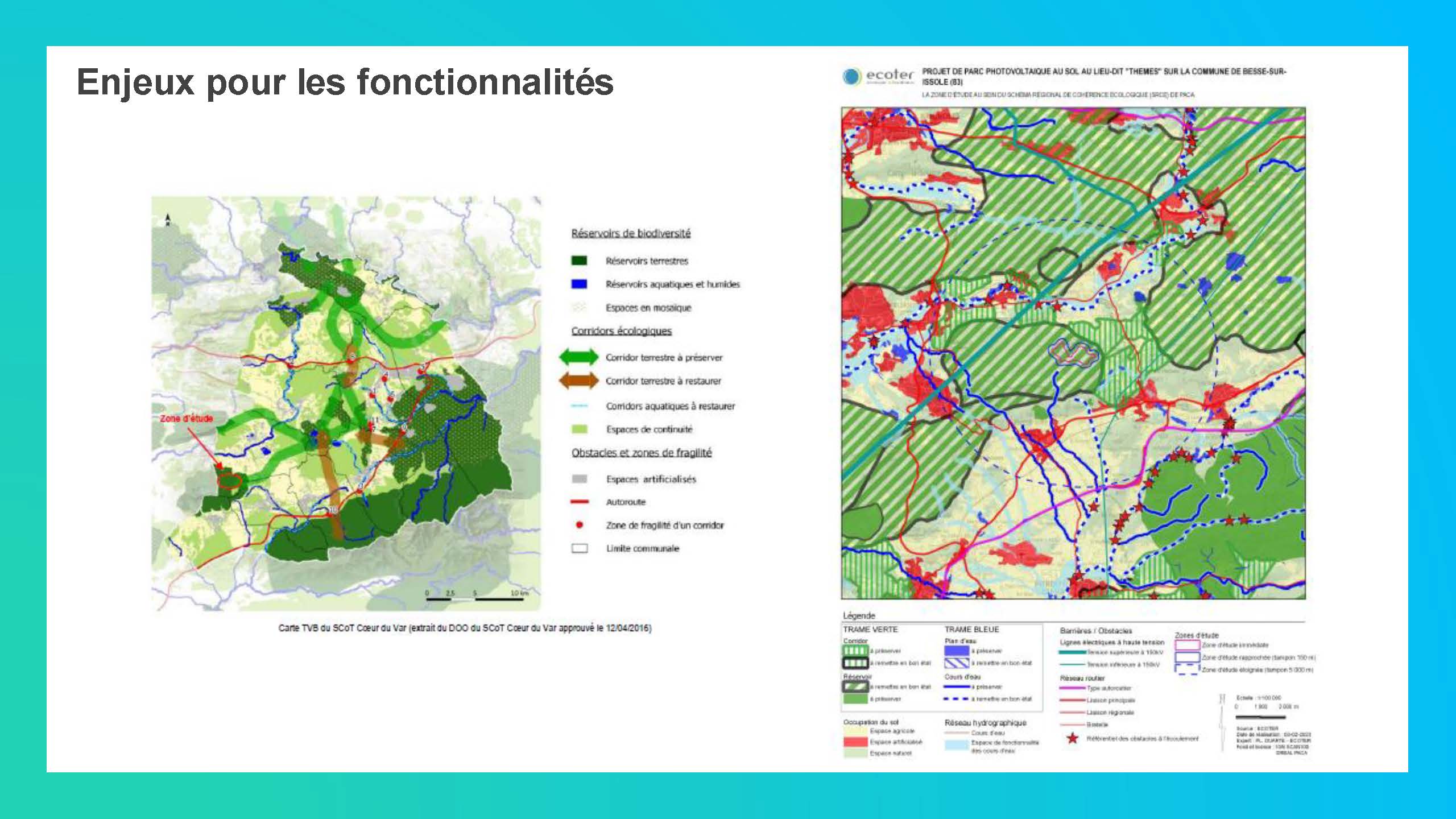Click the Cours d'eau 'à préserver' solid blue line
Screen dimensions: 1456x819
pos(957,686)
